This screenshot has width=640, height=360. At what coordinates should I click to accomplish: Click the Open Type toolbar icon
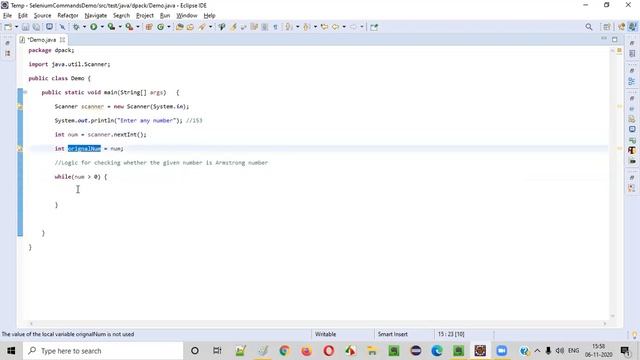[x=179, y=27]
